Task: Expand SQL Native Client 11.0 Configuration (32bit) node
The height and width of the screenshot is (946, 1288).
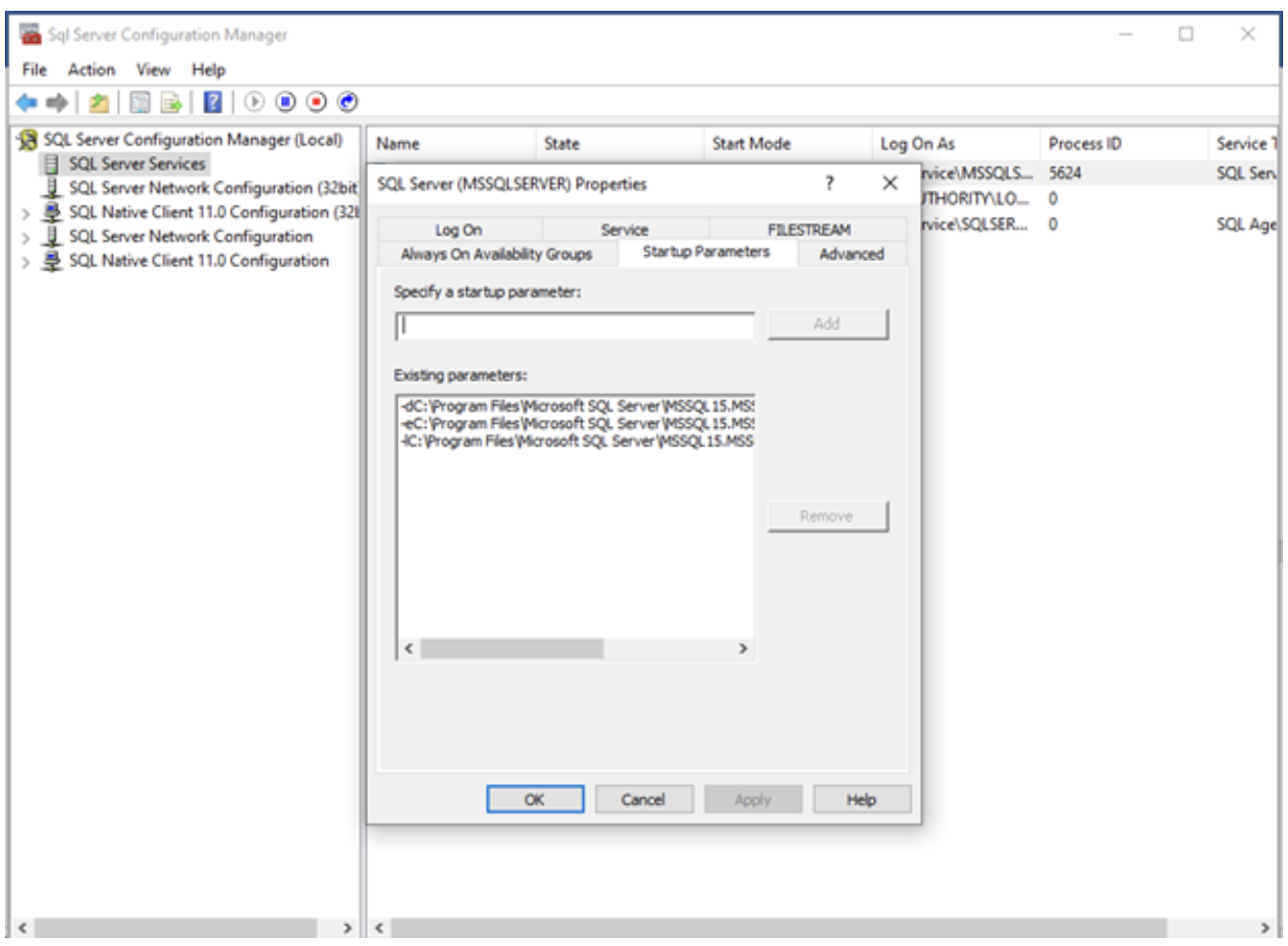Action: pyautogui.click(x=27, y=213)
